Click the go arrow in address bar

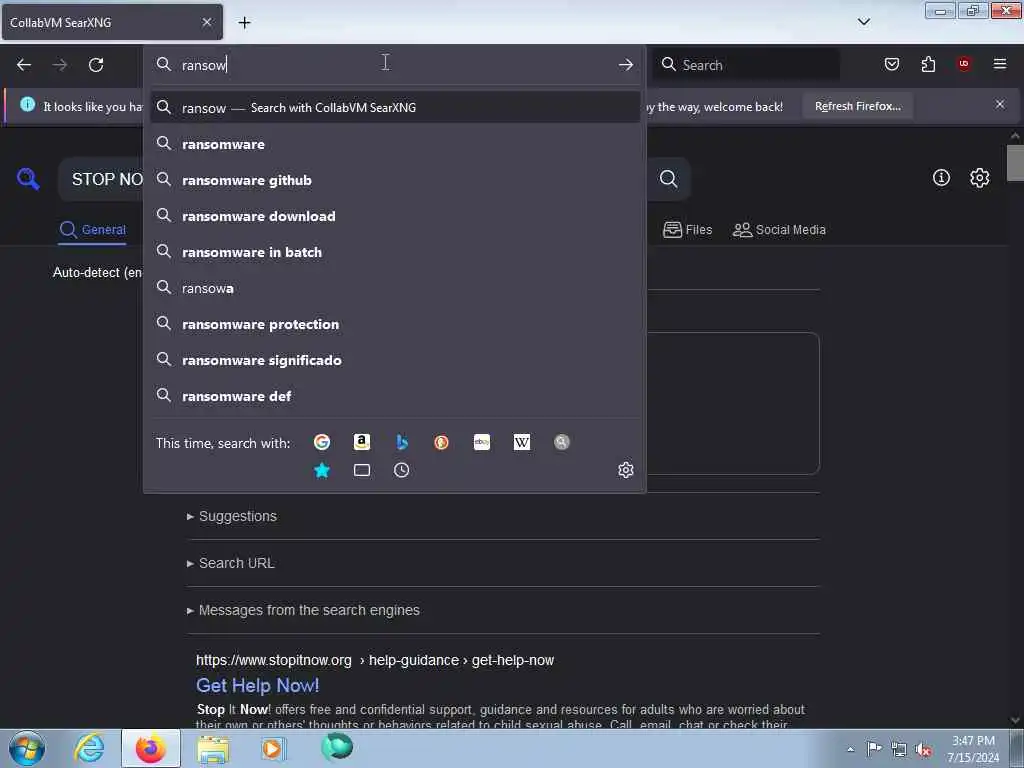626,65
